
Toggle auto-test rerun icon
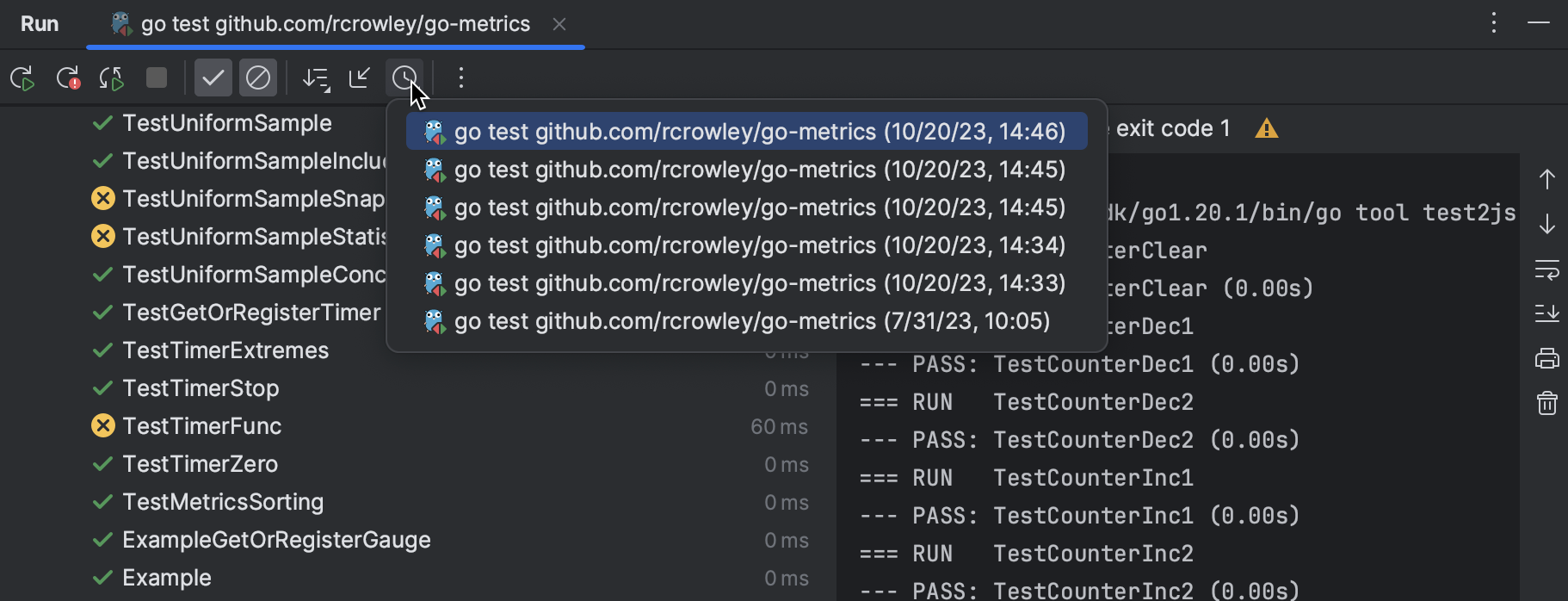pos(112,78)
